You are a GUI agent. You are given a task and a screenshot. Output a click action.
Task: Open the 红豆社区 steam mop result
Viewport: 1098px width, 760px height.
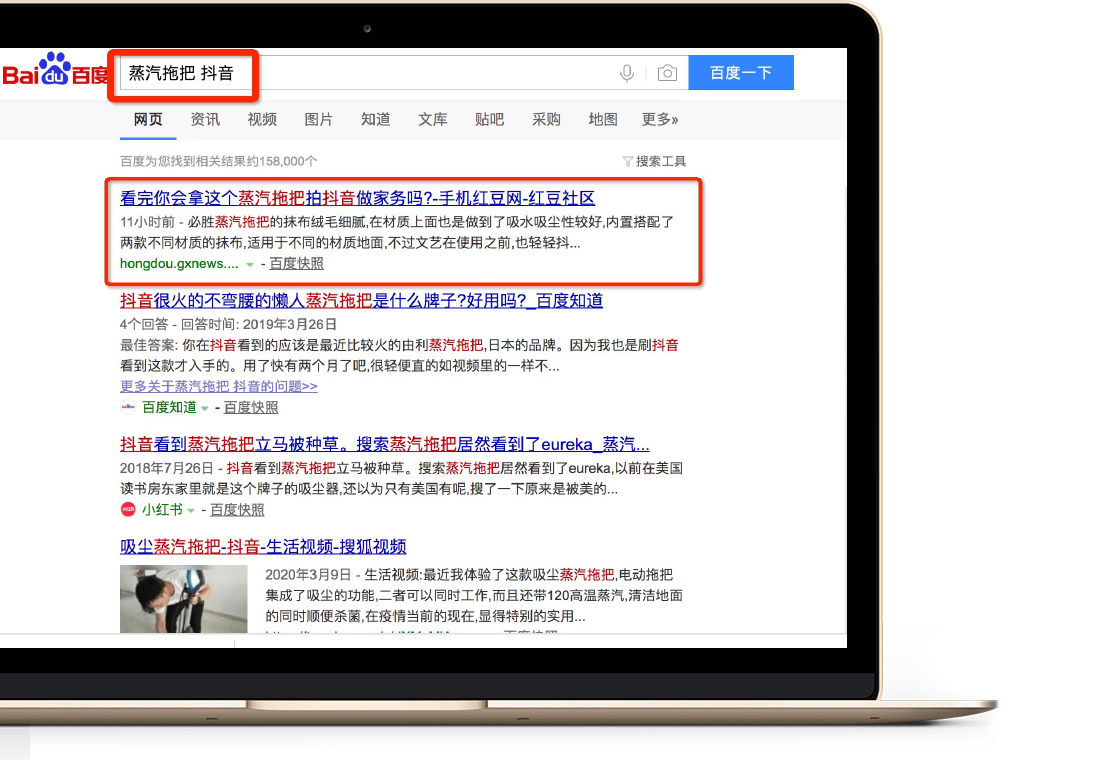[357, 198]
